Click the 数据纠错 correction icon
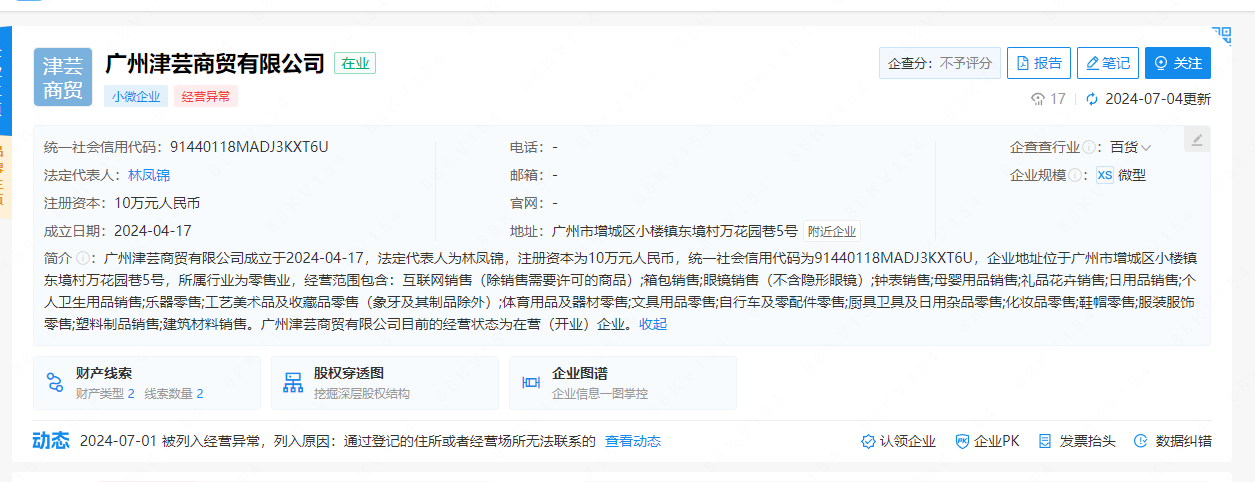 1140,441
